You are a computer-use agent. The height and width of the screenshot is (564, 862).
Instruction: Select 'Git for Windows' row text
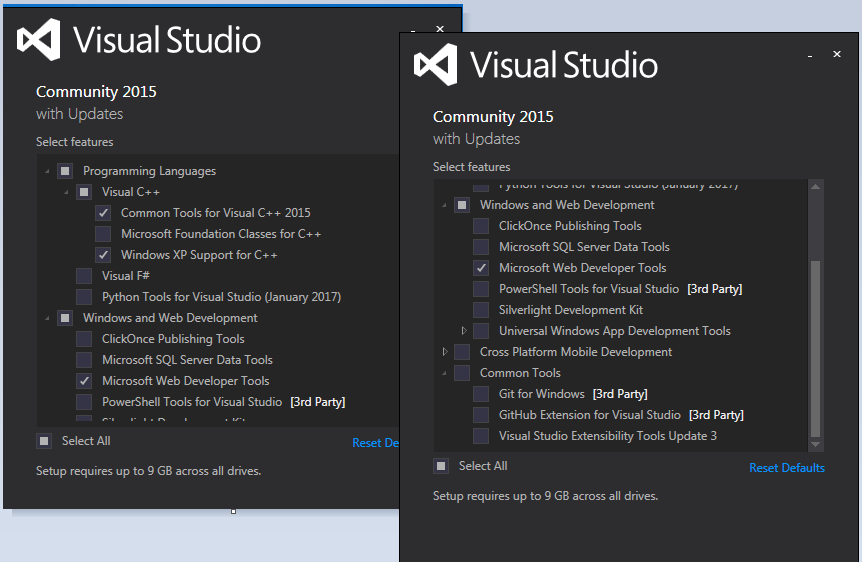[x=541, y=394]
